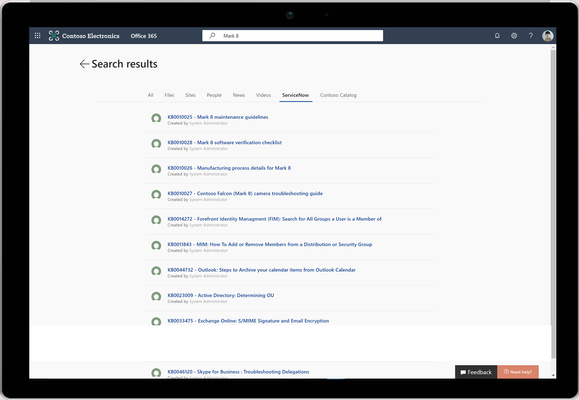579x400 pixels.
Task: Select the Contoso Catalog tab
Action: tap(338, 95)
